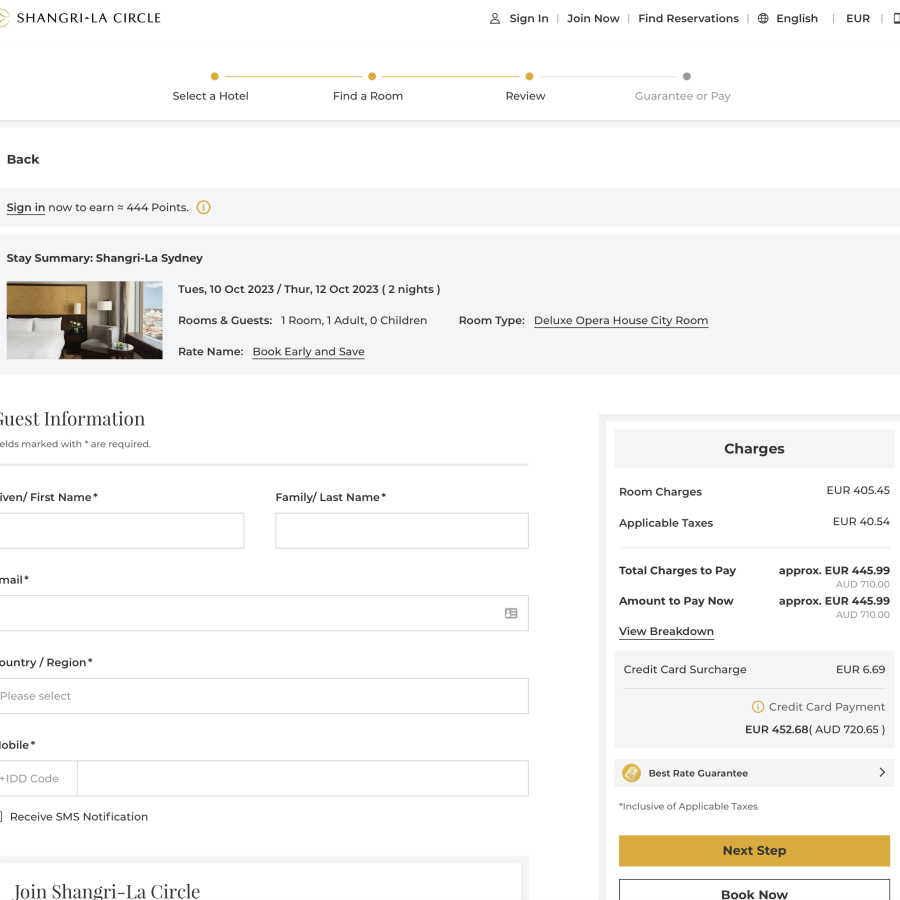The width and height of the screenshot is (900, 900).
Task: Click the 'EUR 405.45' room charges value
Action: pos(858,490)
